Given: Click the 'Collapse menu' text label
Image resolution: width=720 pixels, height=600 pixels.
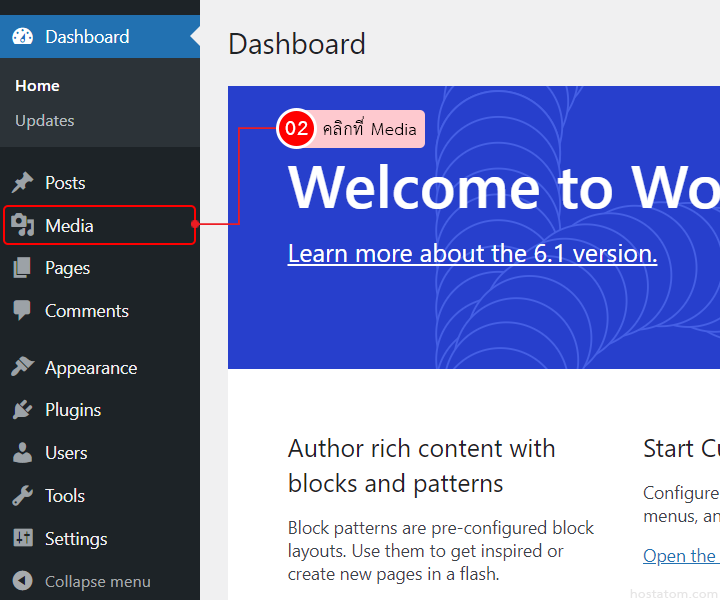Looking at the screenshot, I should [x=98, y=581].
